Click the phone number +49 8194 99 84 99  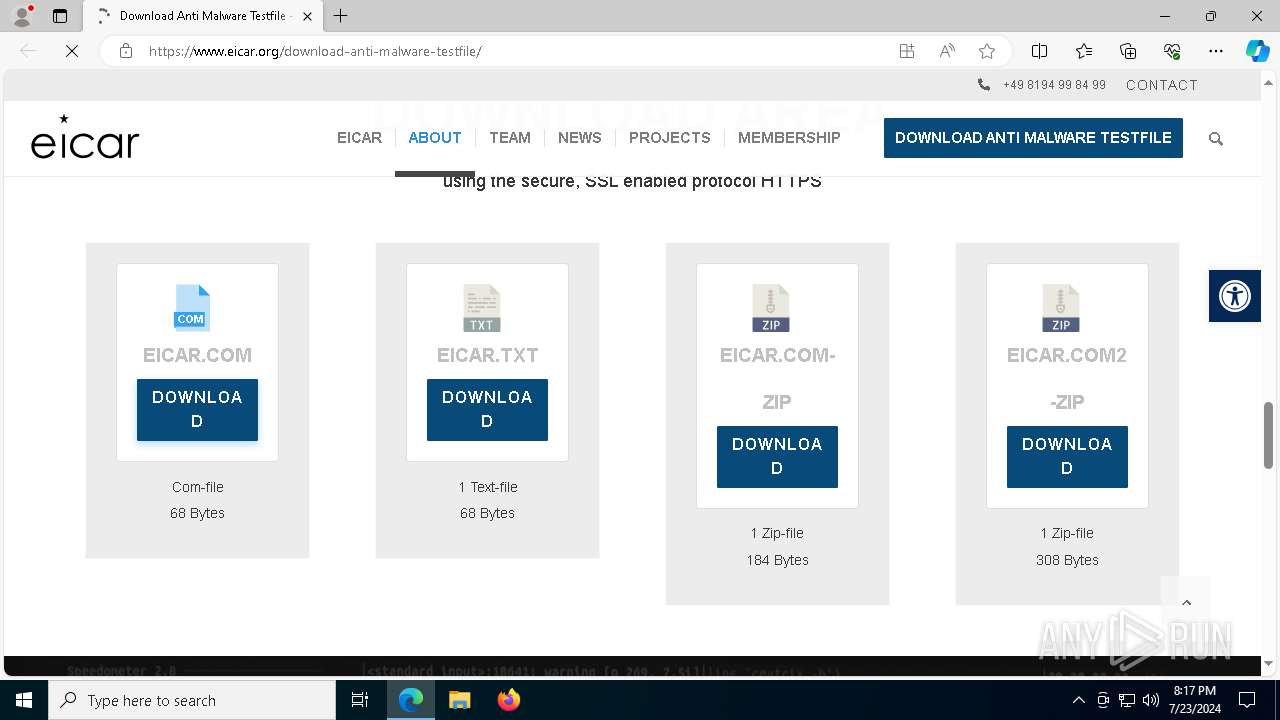pyautogui.click(x=1054, y=85)
